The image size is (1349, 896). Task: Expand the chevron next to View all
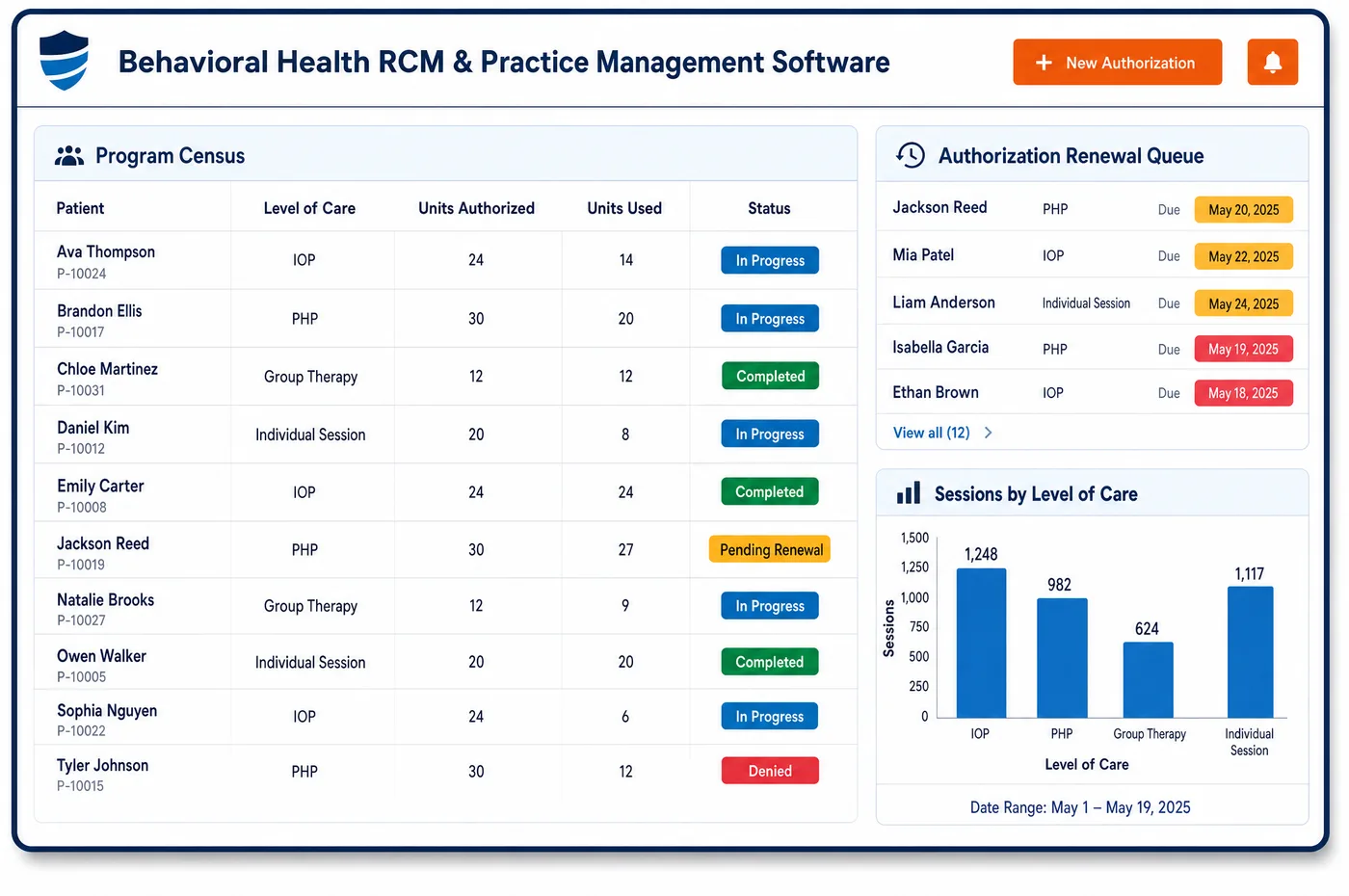pos(988,433)
